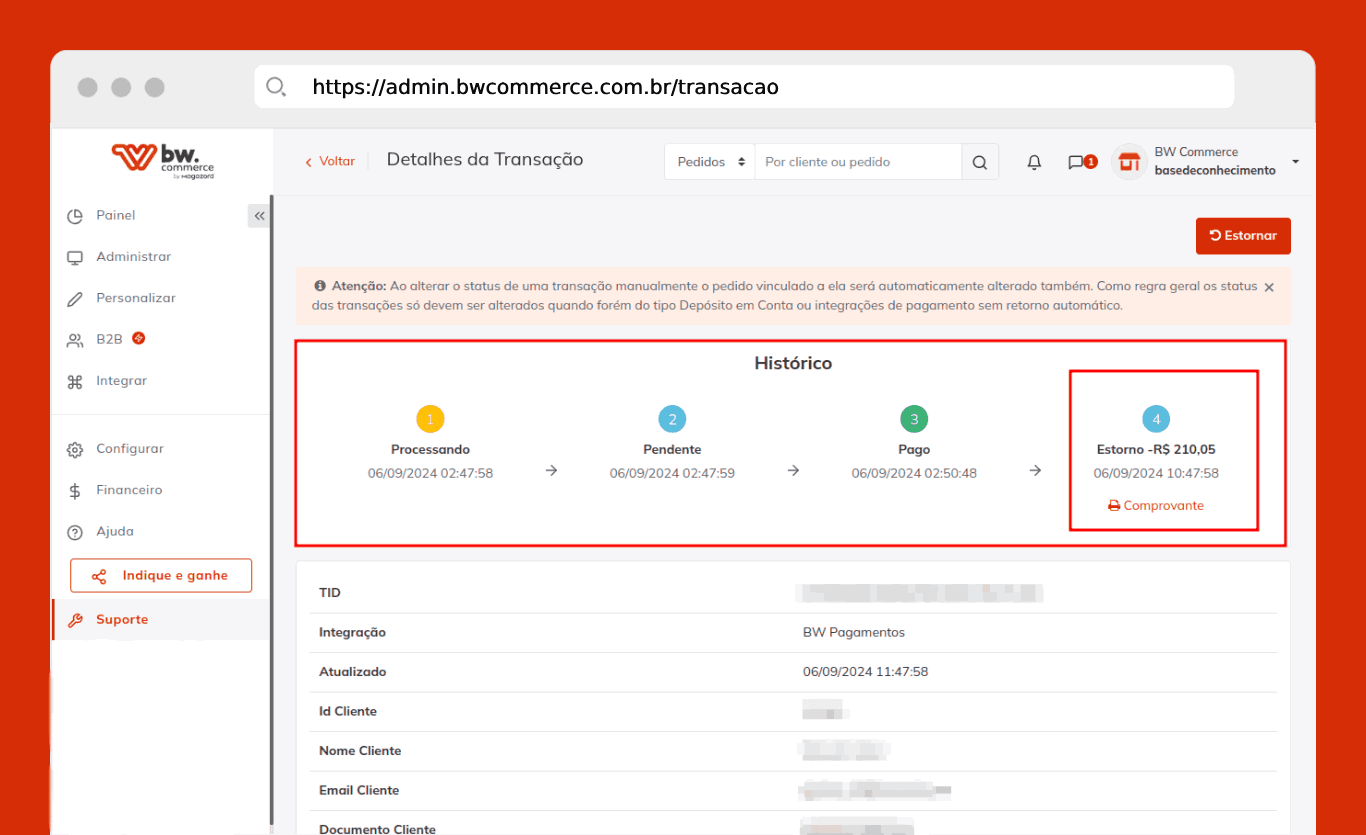1366x835 pixels.
Task: Open Administrar menu item
Action: tap(134, 257)
